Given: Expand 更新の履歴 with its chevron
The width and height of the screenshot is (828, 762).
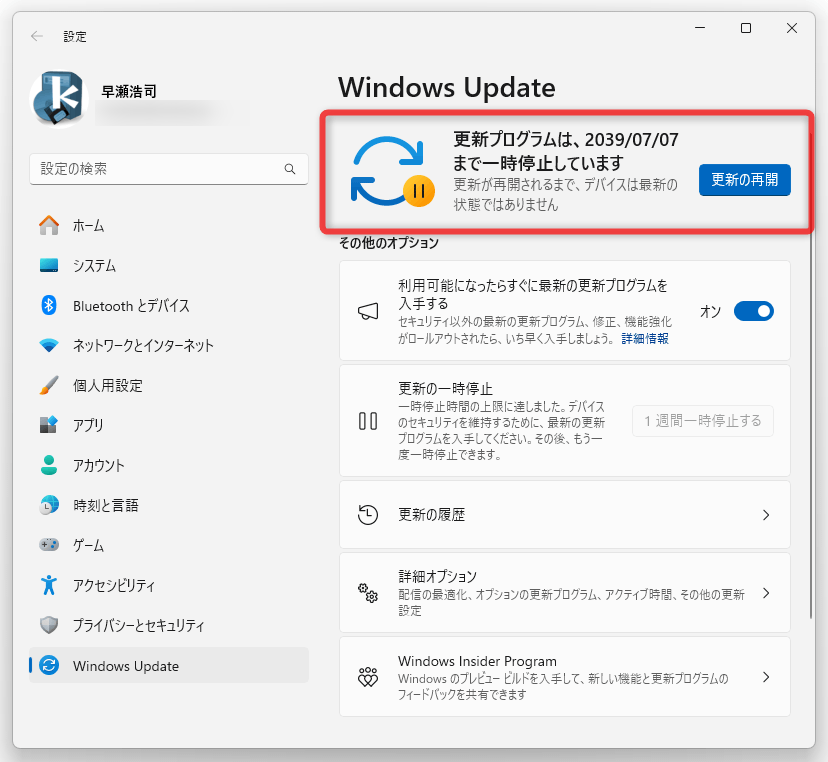Looking at the screenshot, I should (766, 515).
